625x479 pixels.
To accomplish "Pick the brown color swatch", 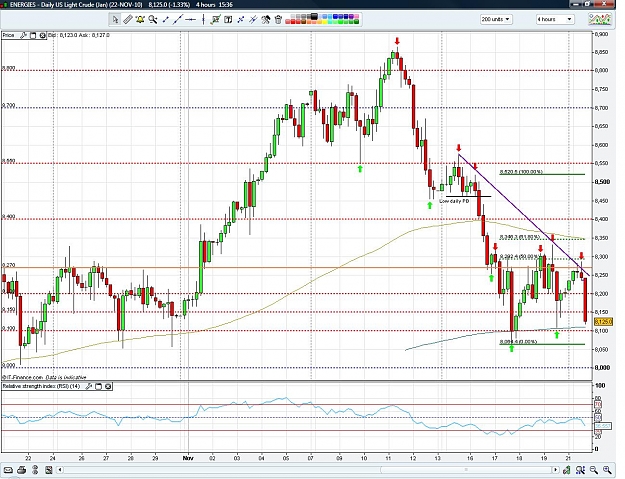I will [x=303, y=22].
